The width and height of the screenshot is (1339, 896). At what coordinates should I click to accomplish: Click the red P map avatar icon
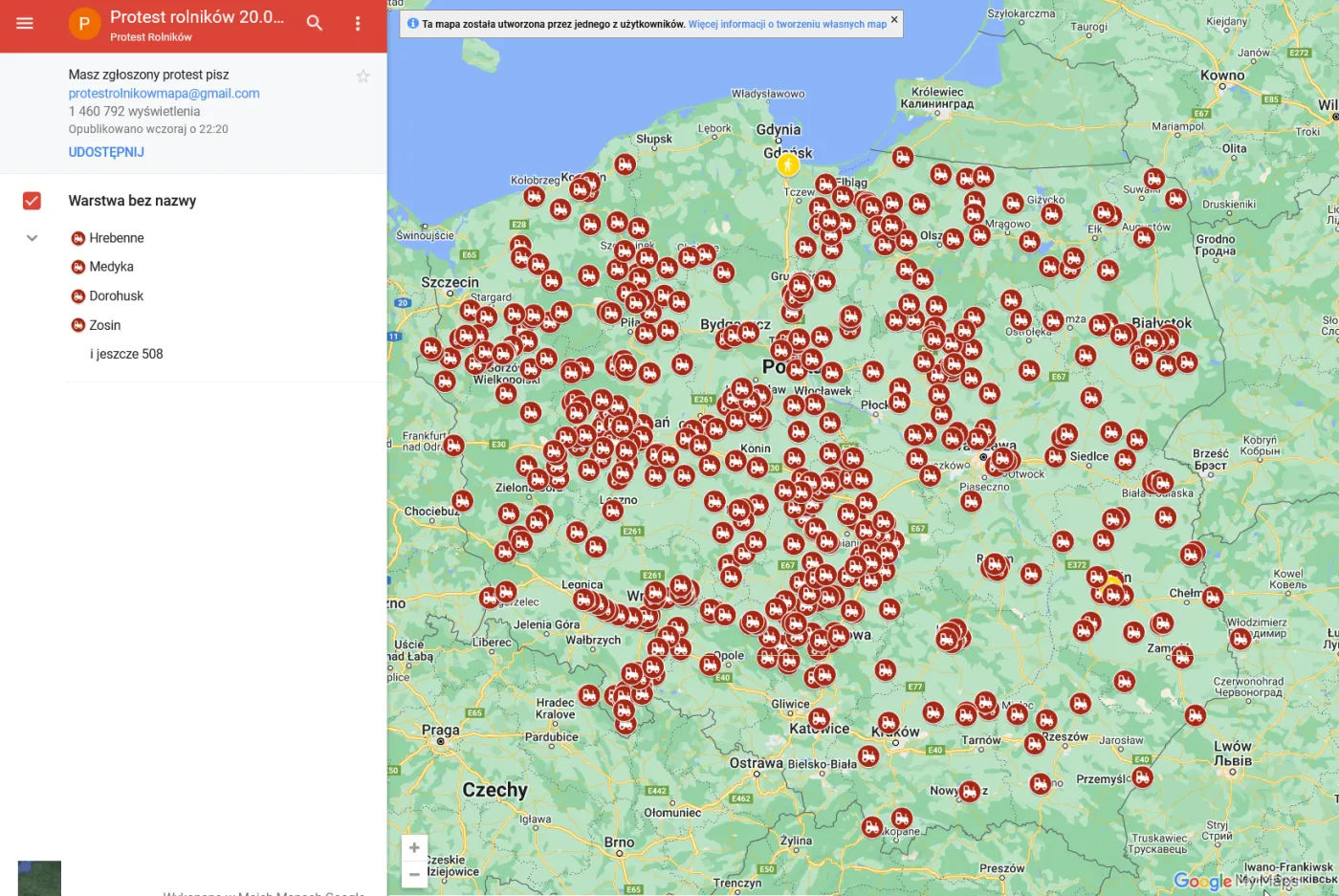click(84, 25)
